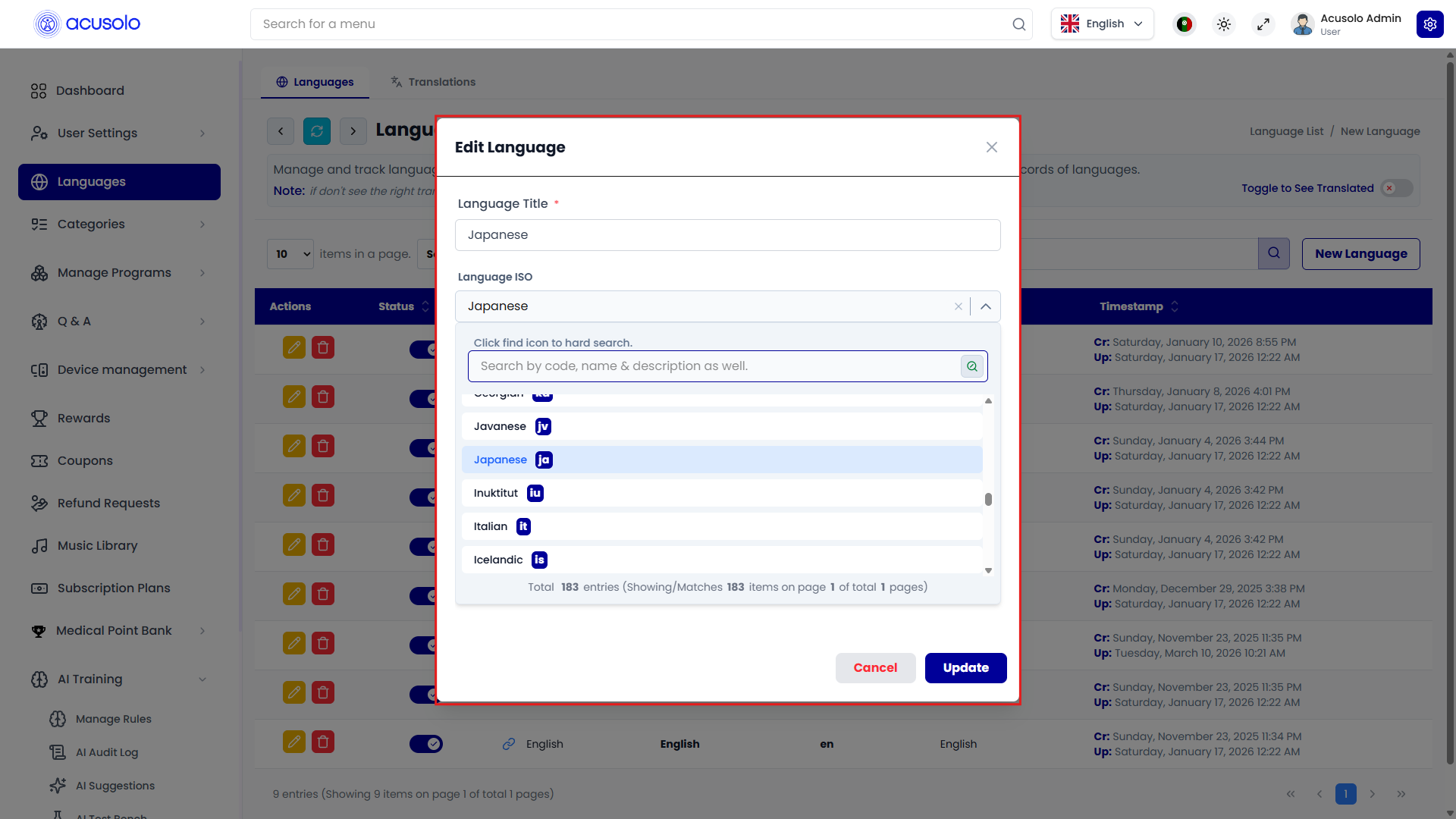This screenshot has height=819, width=1456.
Task: Toggle the See Translated switch
Action: tap(1396, 188)
